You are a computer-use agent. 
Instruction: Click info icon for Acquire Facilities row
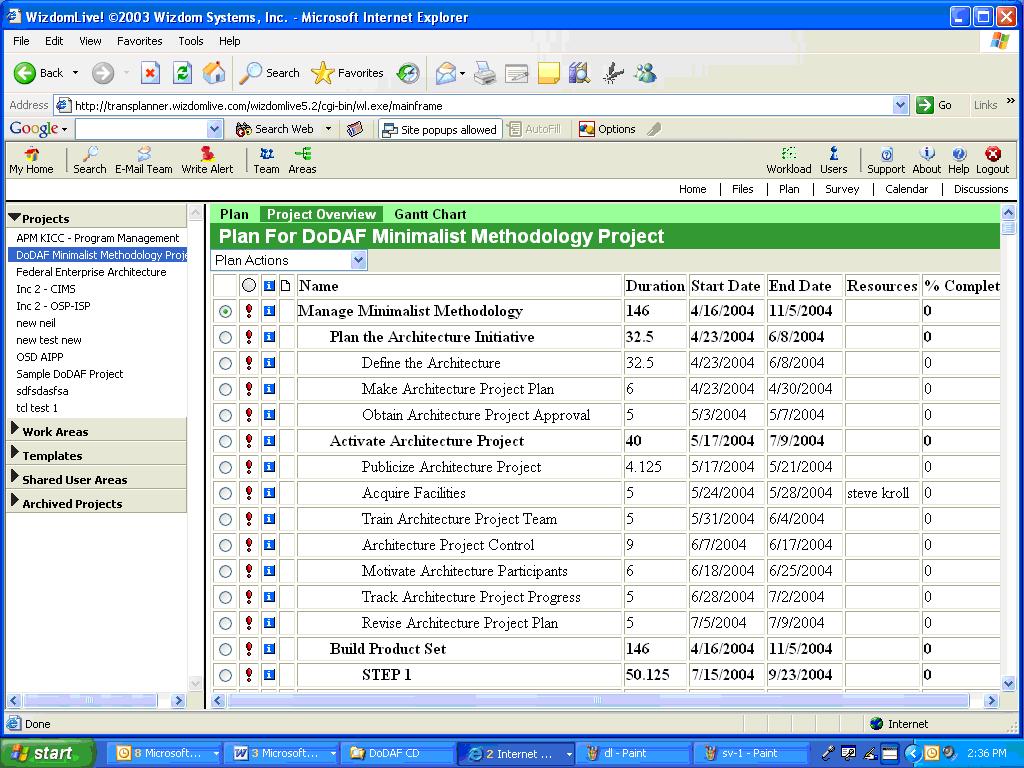coord(269,493)
